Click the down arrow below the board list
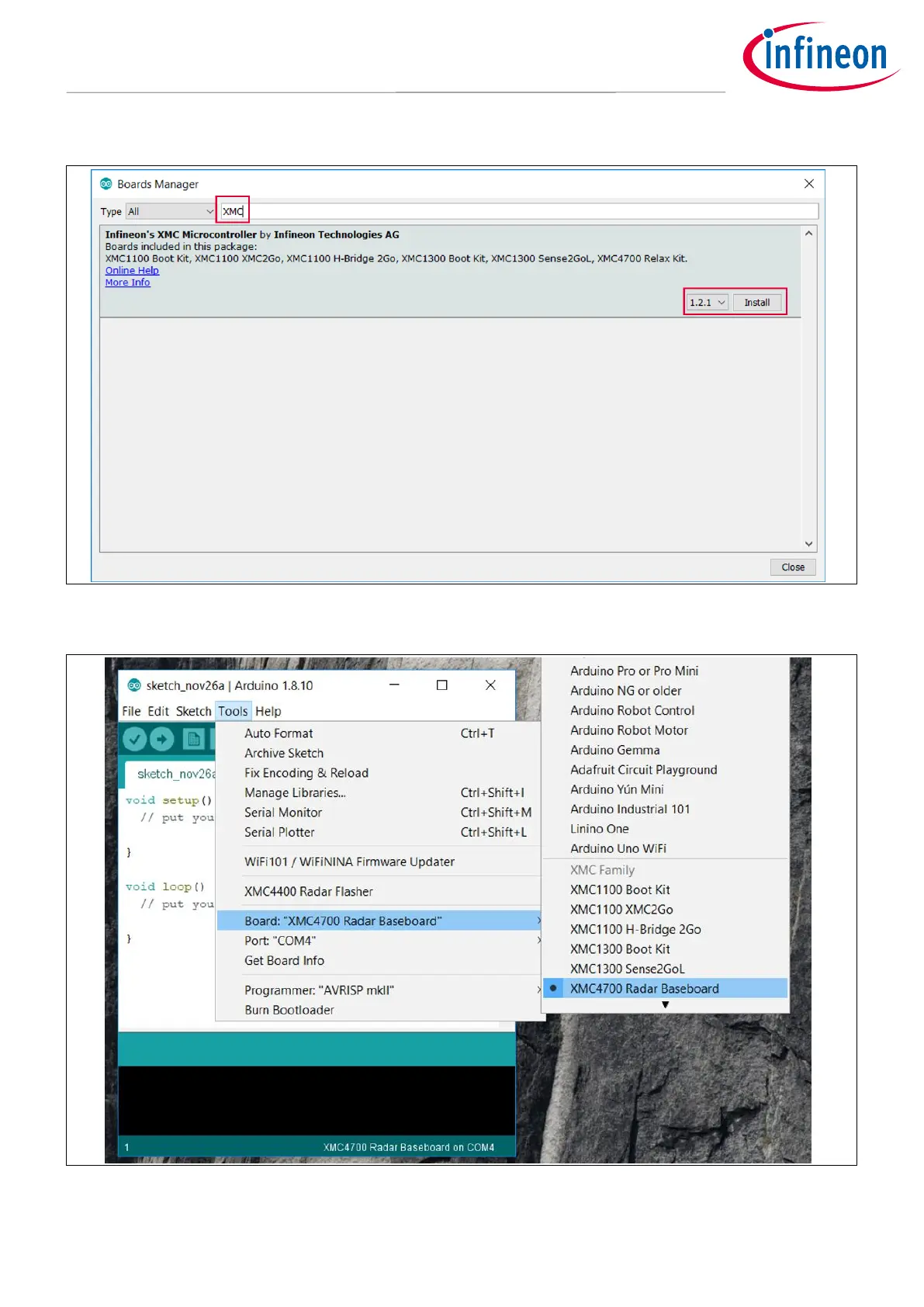 (666, 1005)
